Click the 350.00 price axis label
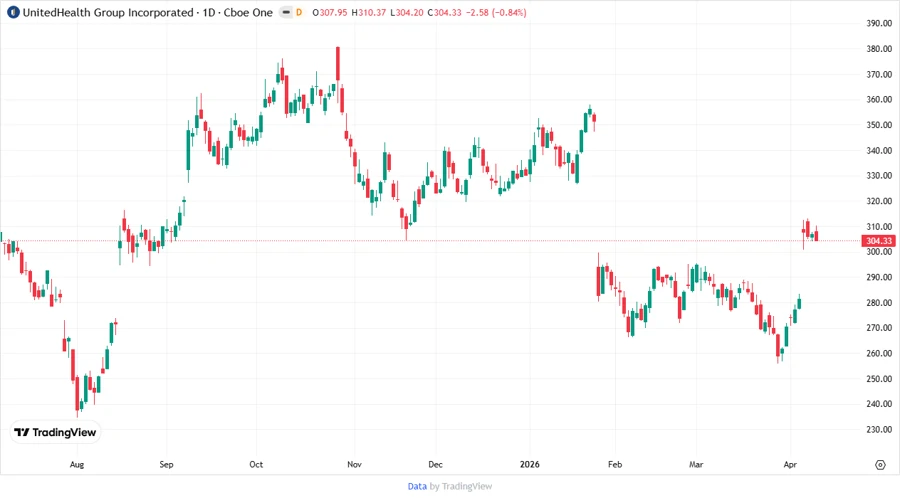900x498 pixels. 879,125
